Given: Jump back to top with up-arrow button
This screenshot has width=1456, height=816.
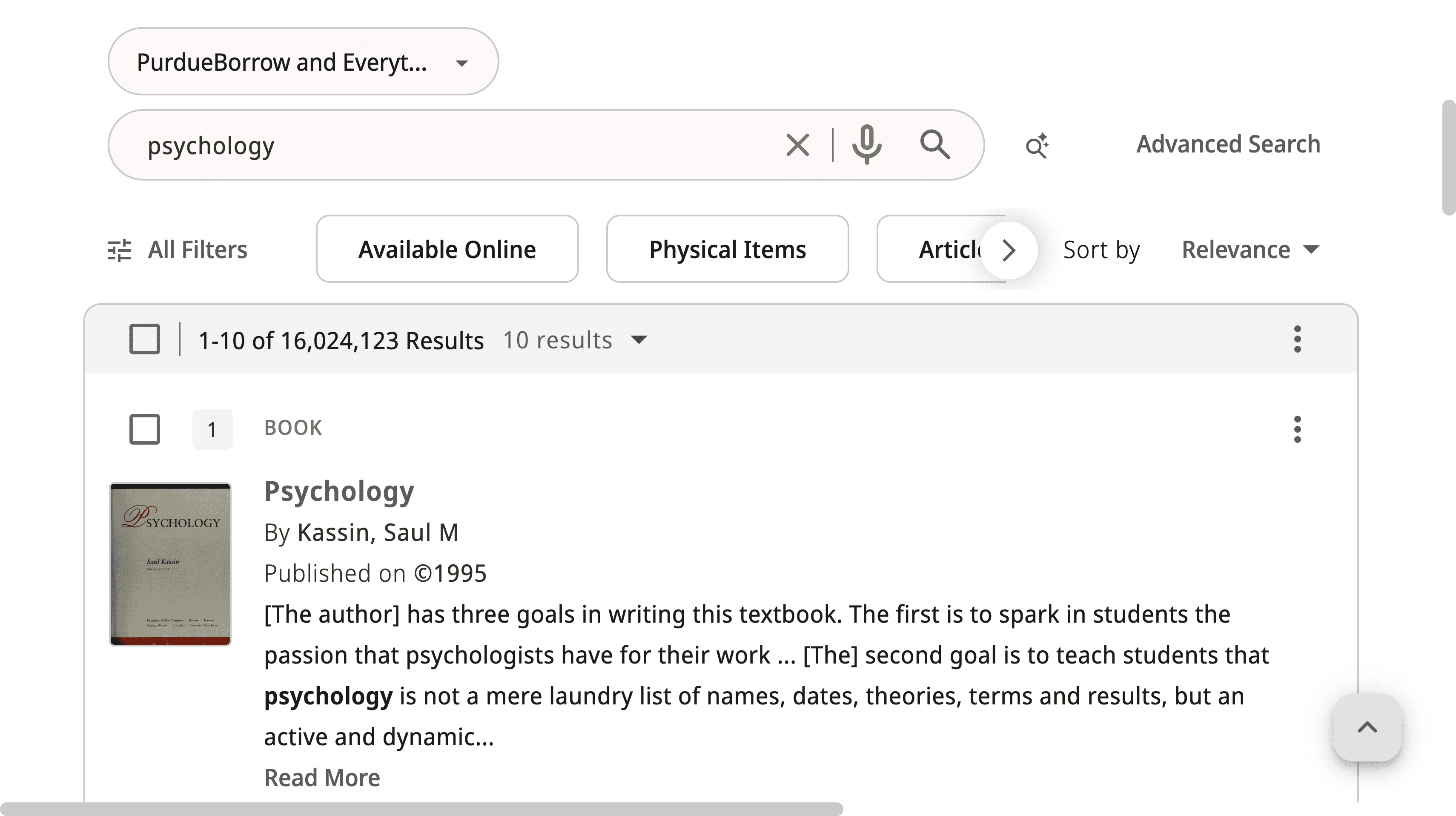Looking at the screenshot, I should point(1367,727).
